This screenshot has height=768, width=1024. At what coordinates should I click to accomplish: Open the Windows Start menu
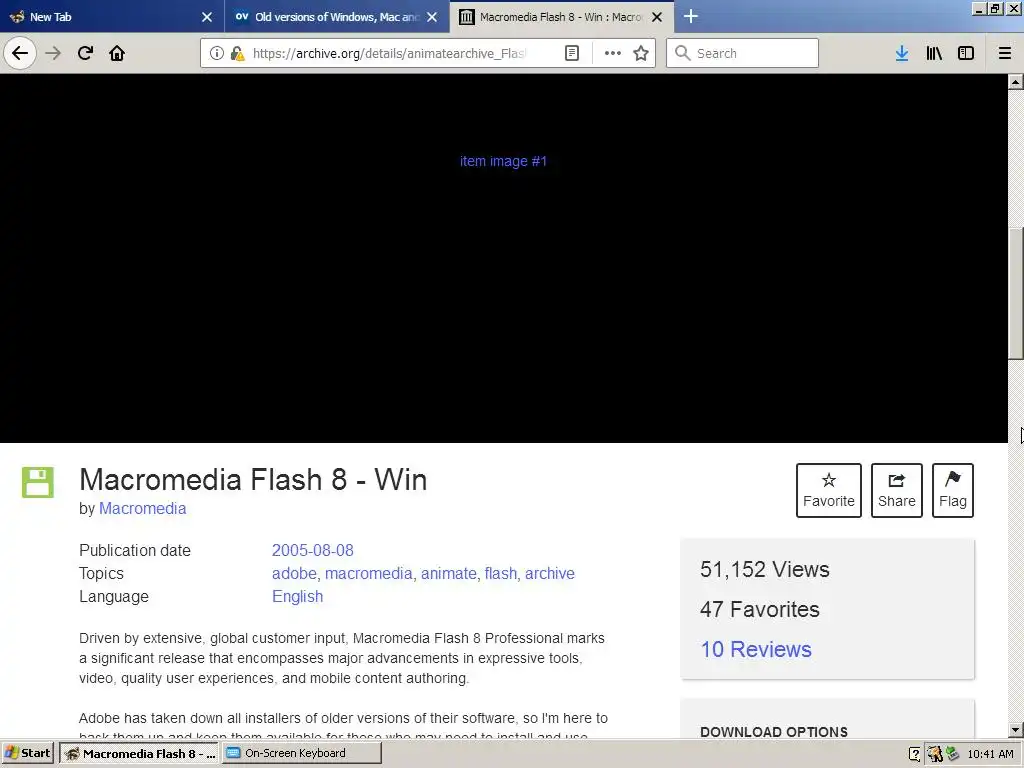(x=28, y=753)
